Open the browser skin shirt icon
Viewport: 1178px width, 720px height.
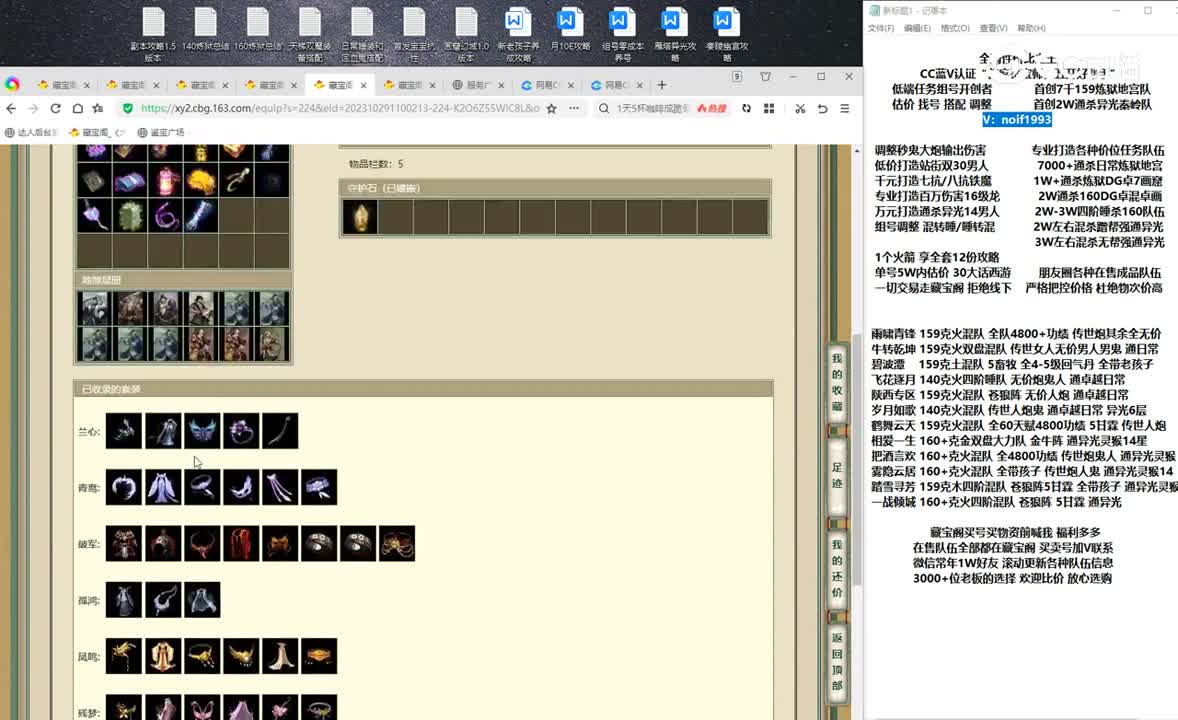pos(766,77)
